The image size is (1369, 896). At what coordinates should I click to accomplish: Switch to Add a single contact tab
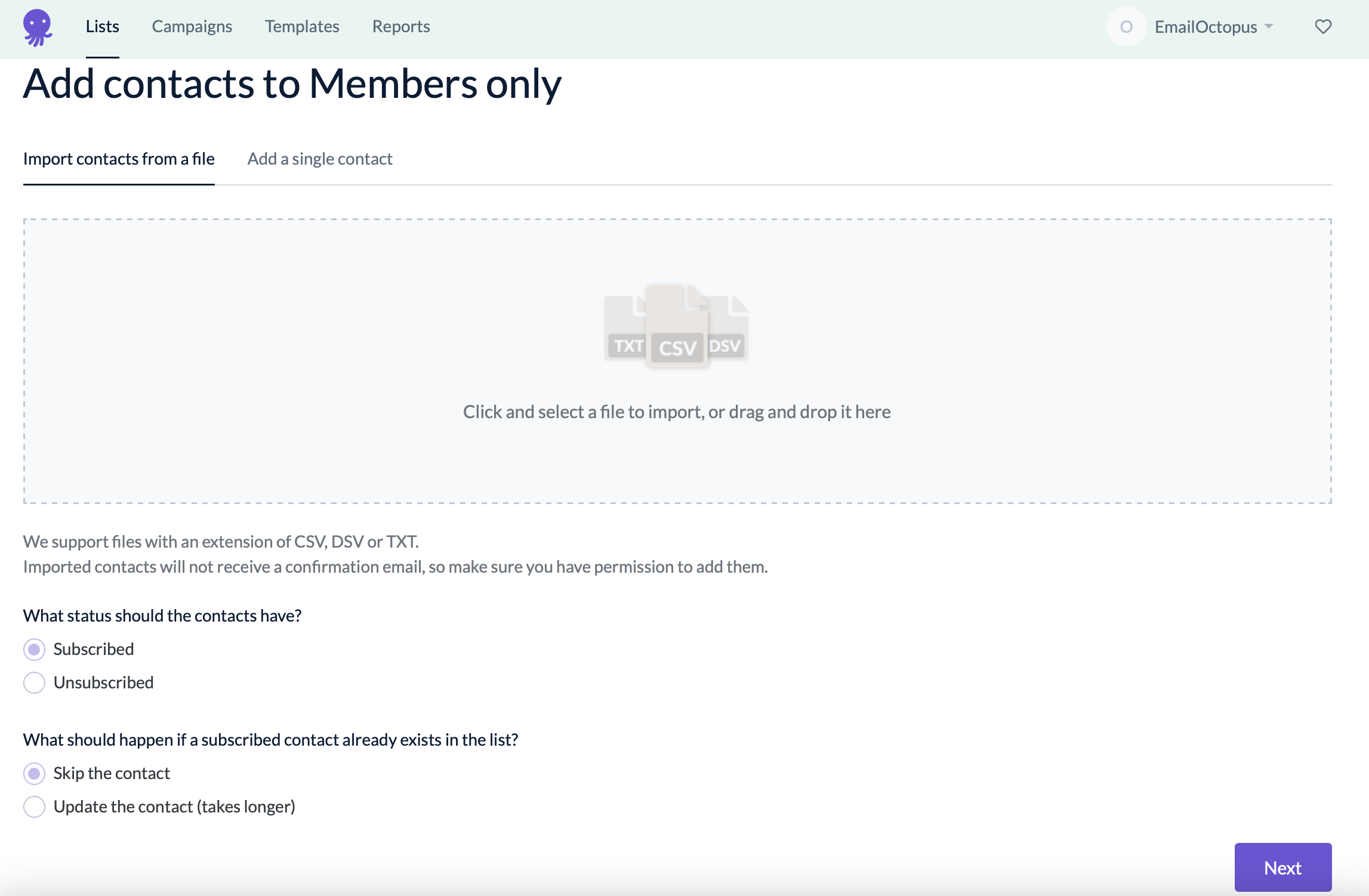coord(320,159)
